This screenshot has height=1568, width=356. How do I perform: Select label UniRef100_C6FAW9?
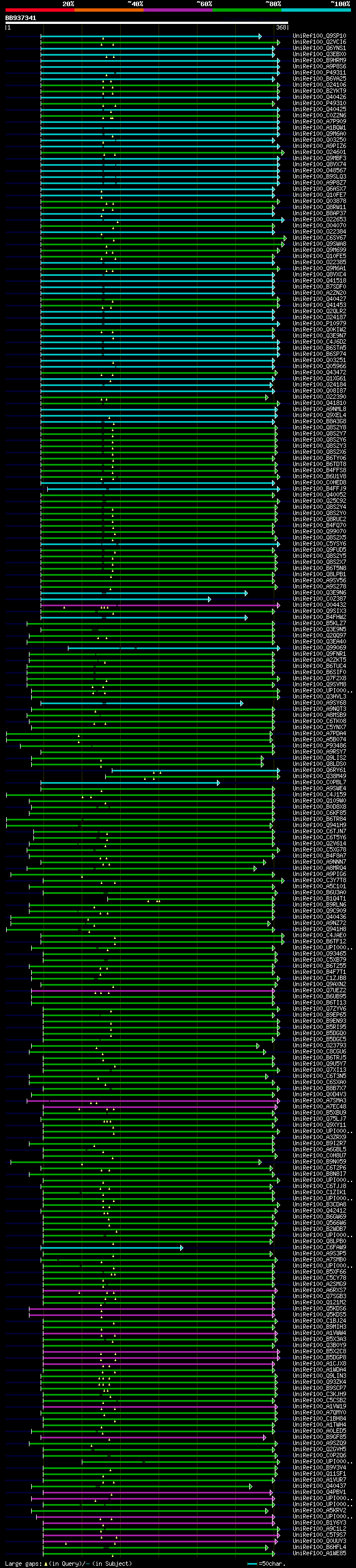(319, 1247)
